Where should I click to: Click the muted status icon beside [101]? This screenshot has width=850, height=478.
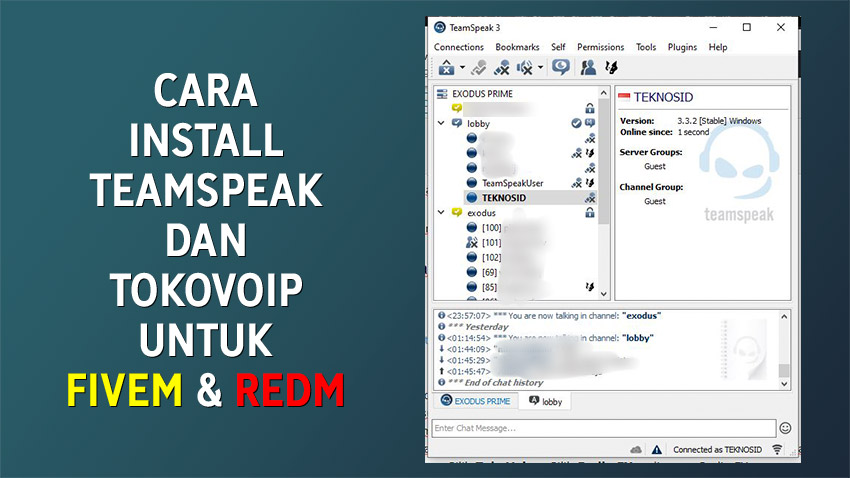(x=472, y=242)
